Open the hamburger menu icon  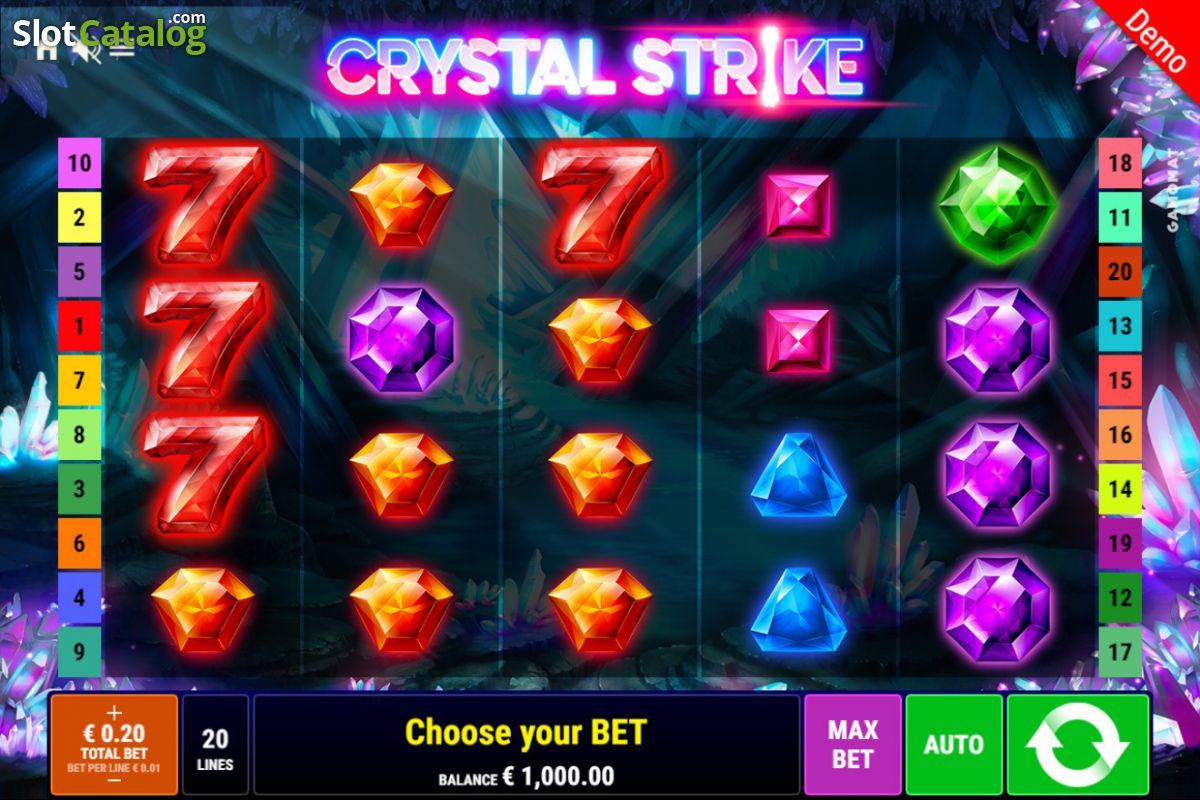122,50
